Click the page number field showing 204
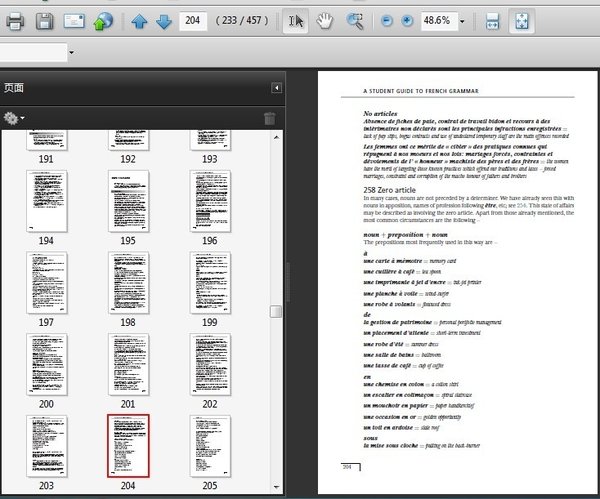 tap(194, 20)
